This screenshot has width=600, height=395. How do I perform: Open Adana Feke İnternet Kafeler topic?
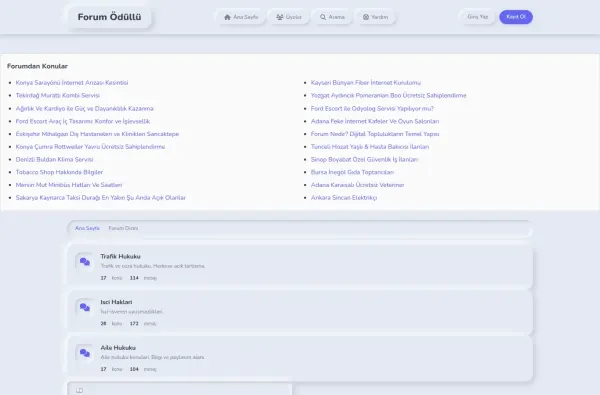(x=375, y=121)
